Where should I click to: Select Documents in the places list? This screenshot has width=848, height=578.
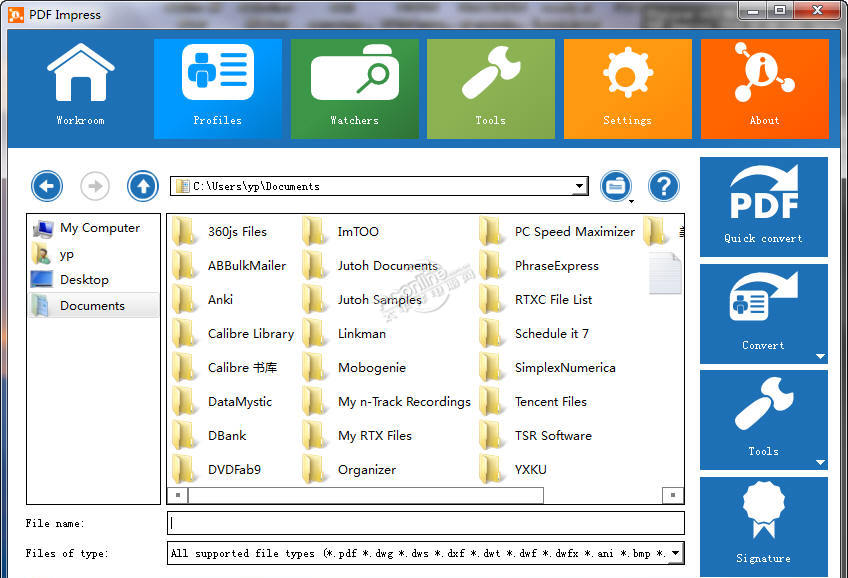point(94,305)
